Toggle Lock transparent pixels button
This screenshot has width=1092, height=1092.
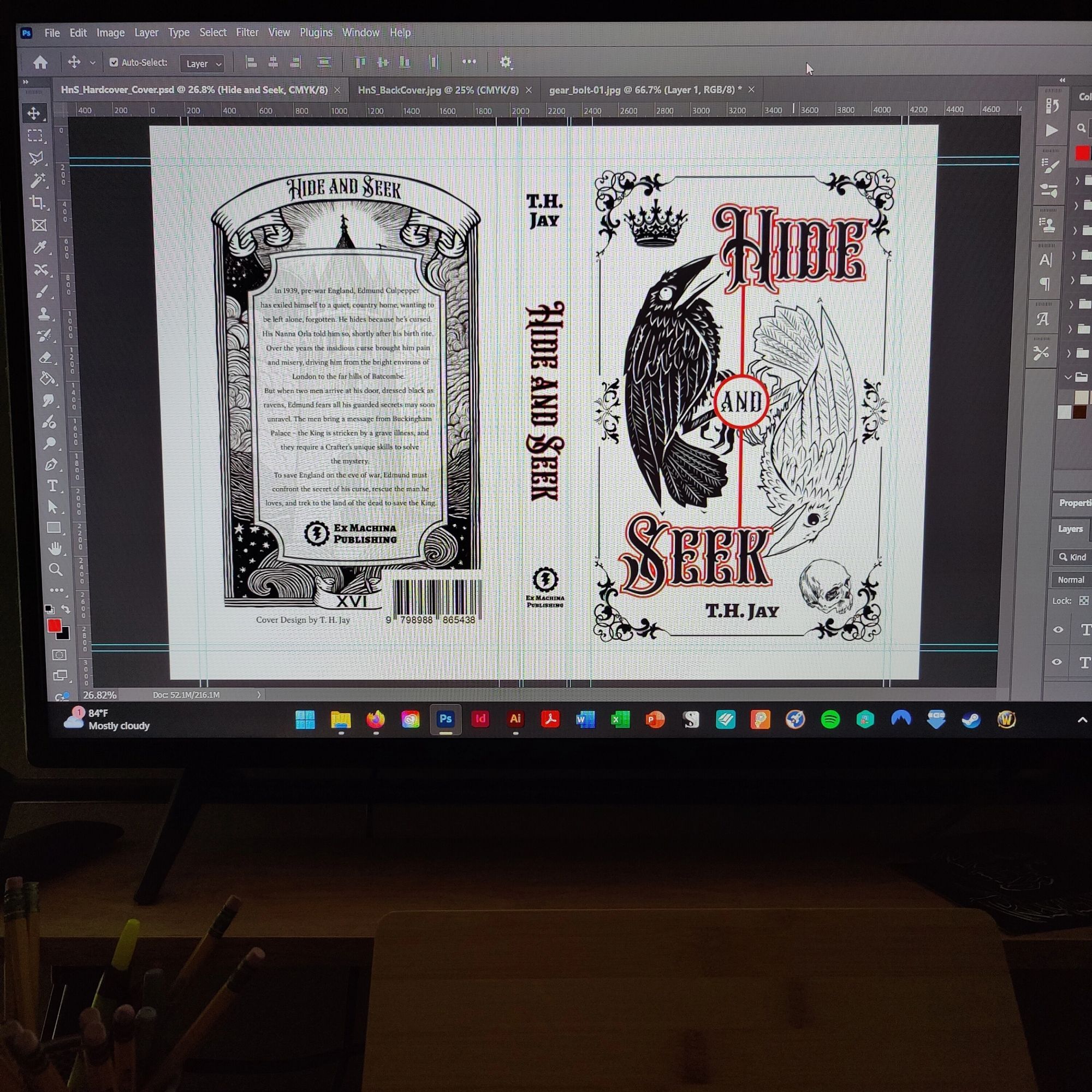tap(1083, 601)
